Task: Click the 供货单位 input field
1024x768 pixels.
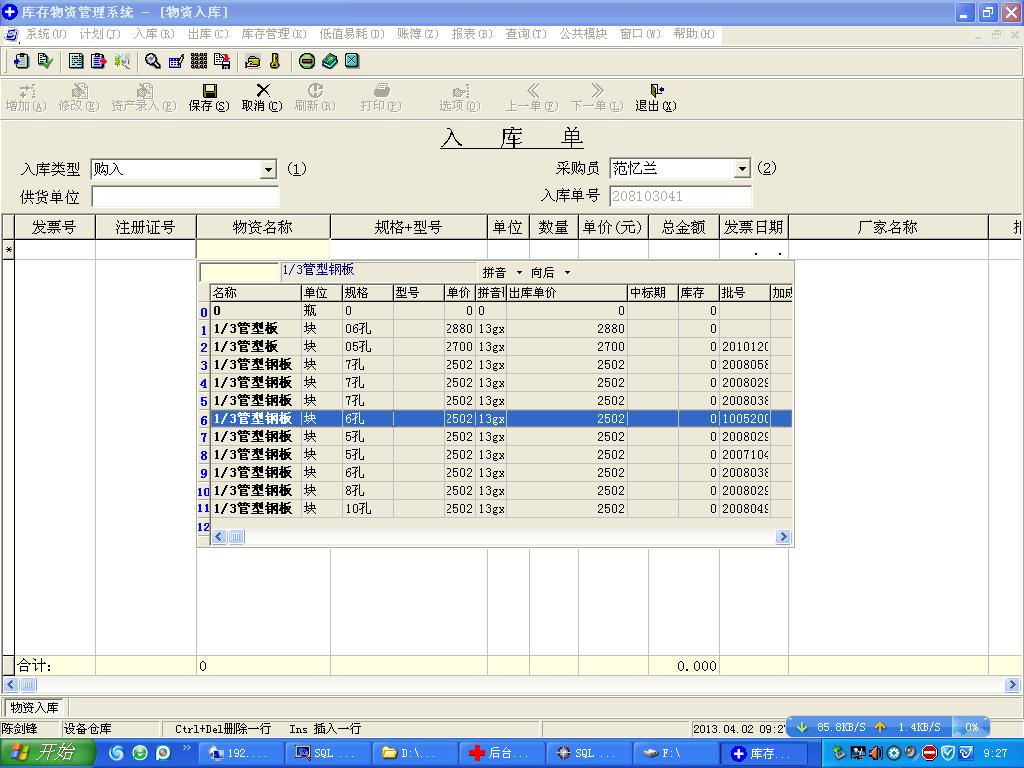Action: pyautogui.click(x=185, y=197)
